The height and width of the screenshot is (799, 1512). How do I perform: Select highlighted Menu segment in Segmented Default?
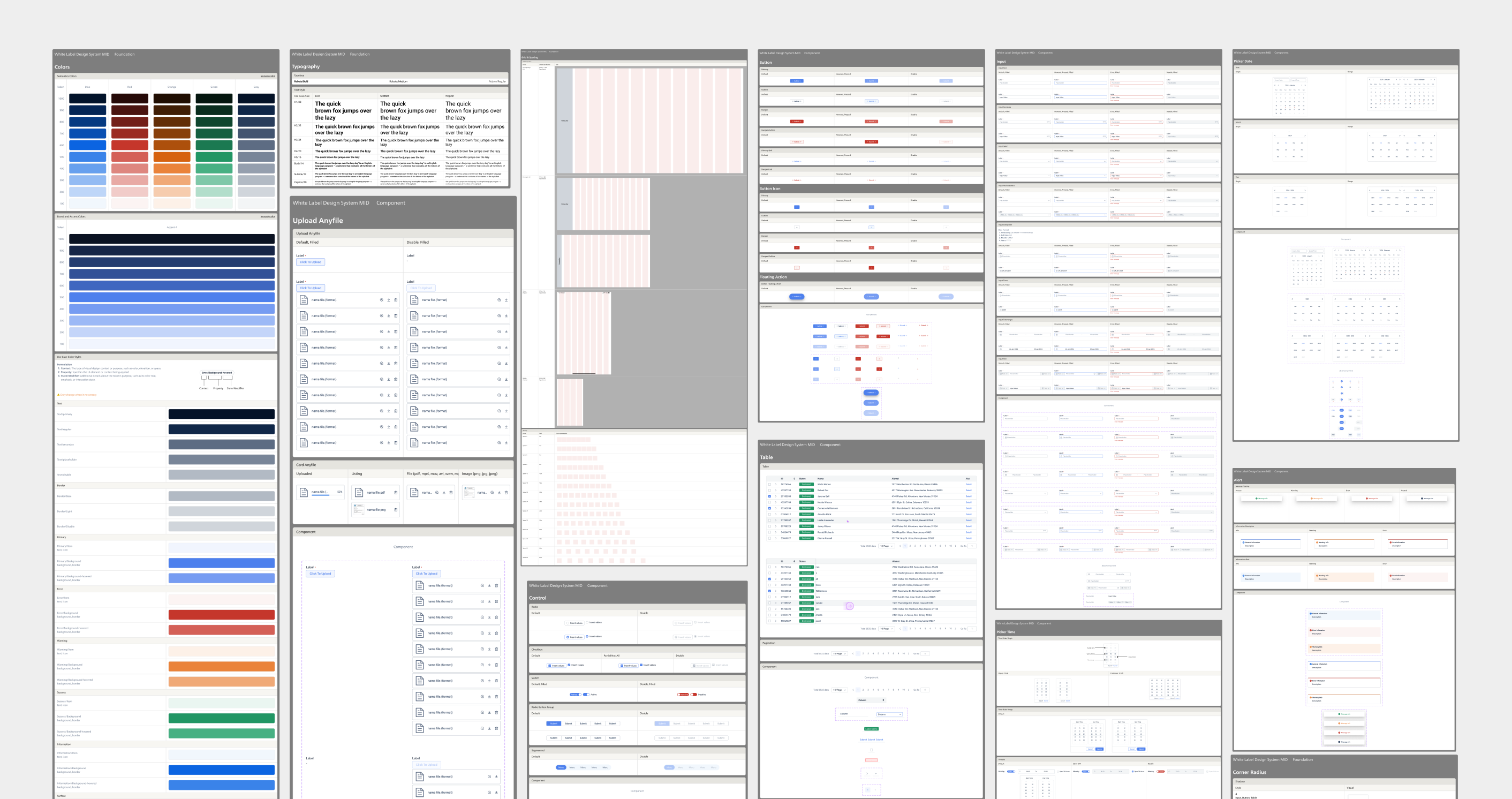pyautogui.click(x=561, y=767)
